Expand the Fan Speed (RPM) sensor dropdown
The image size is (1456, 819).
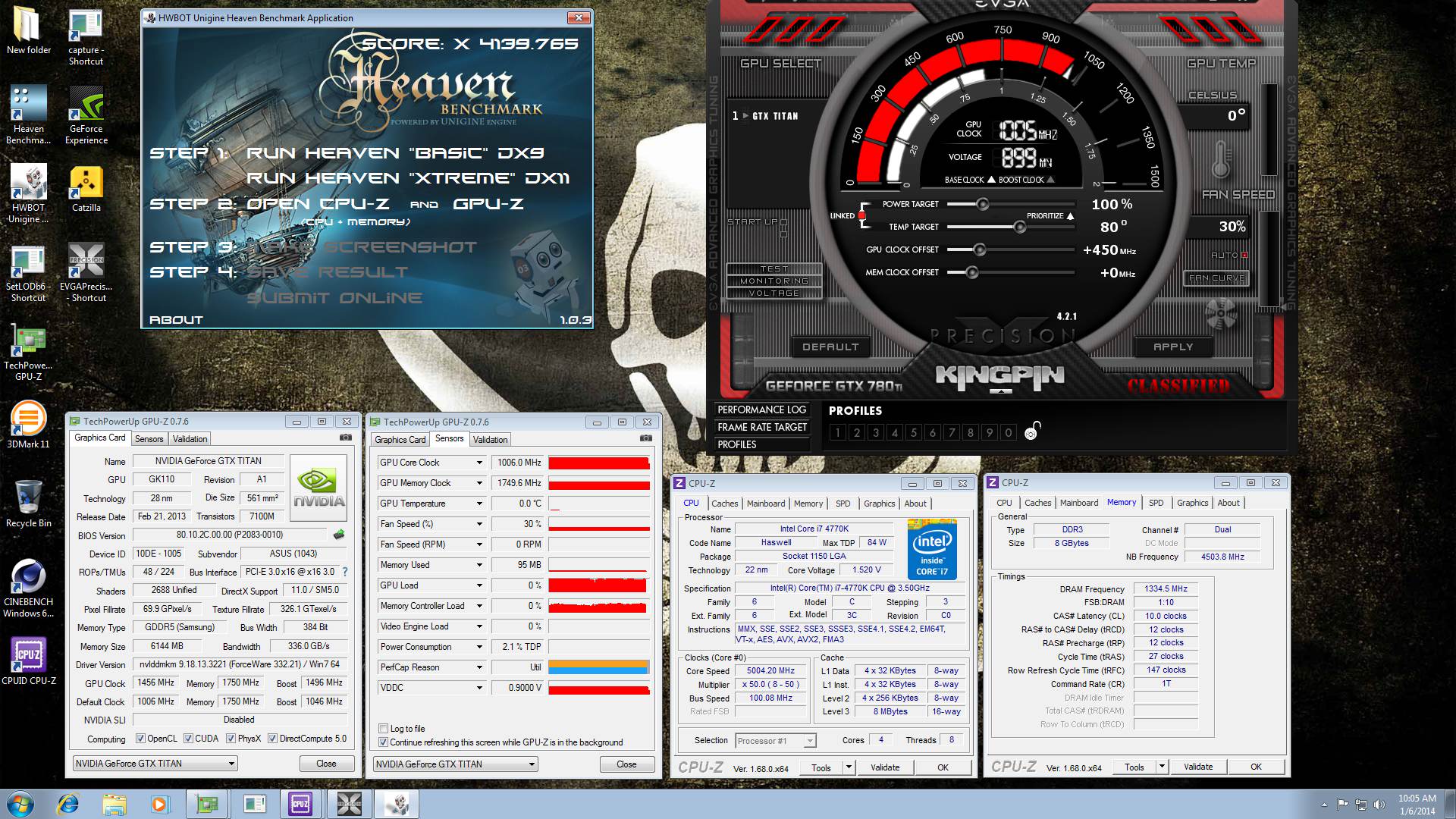[479, 544]
